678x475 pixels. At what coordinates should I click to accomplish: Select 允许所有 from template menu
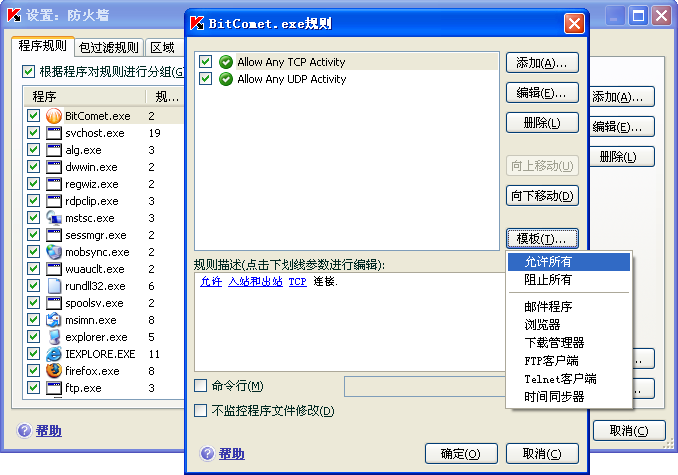click(569, 262)
